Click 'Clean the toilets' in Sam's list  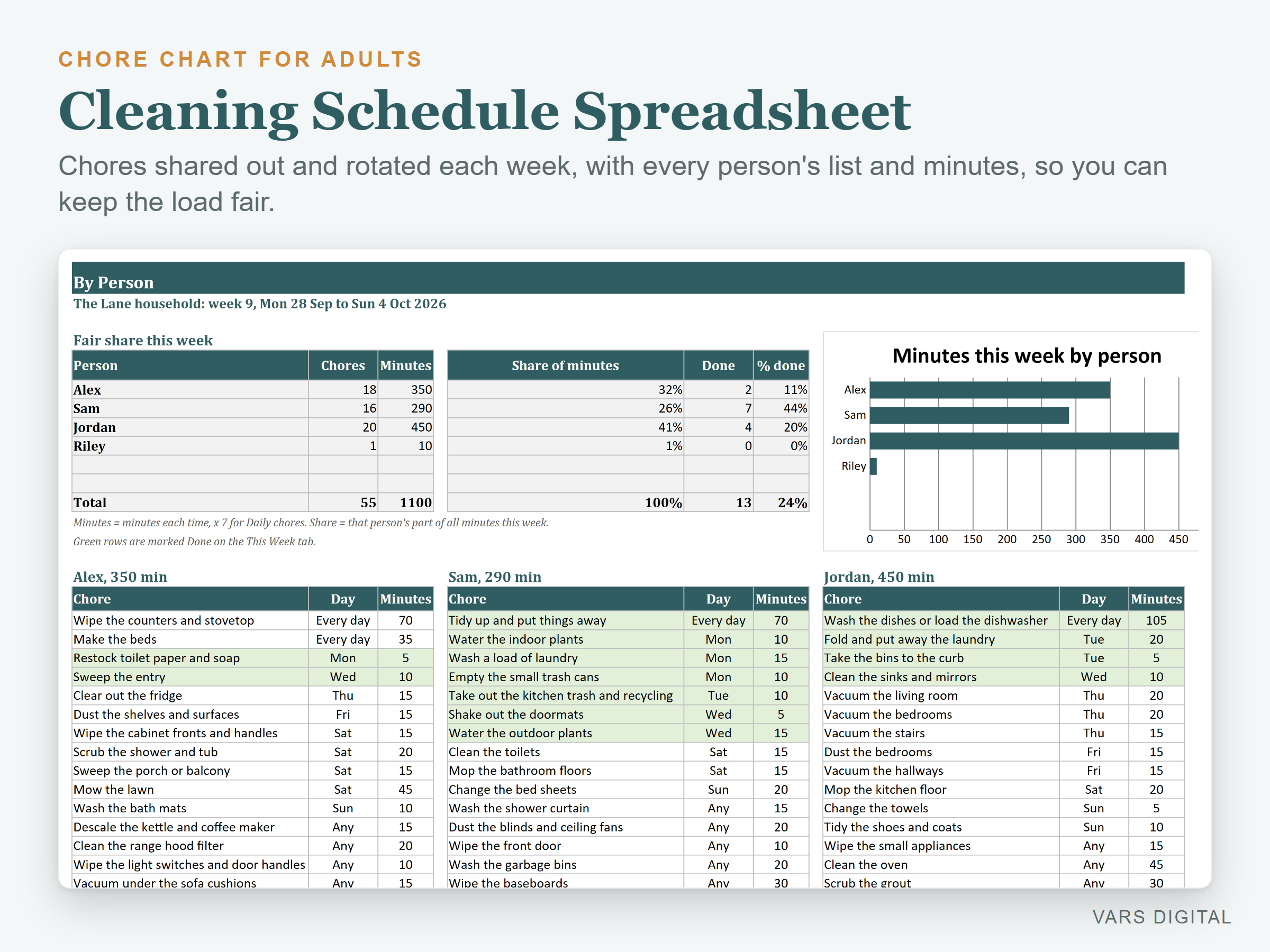tap(566, 752)
